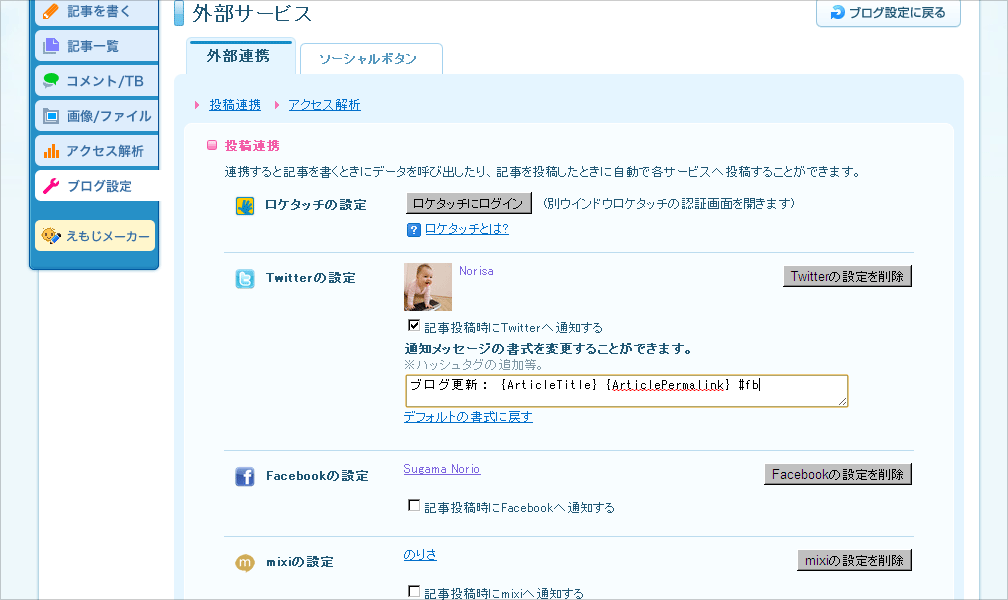Uncheck 記事投稿時にTwitterへ通知する checkbox
This screenshot has height=600, width=1008.
tap(414, 325)
